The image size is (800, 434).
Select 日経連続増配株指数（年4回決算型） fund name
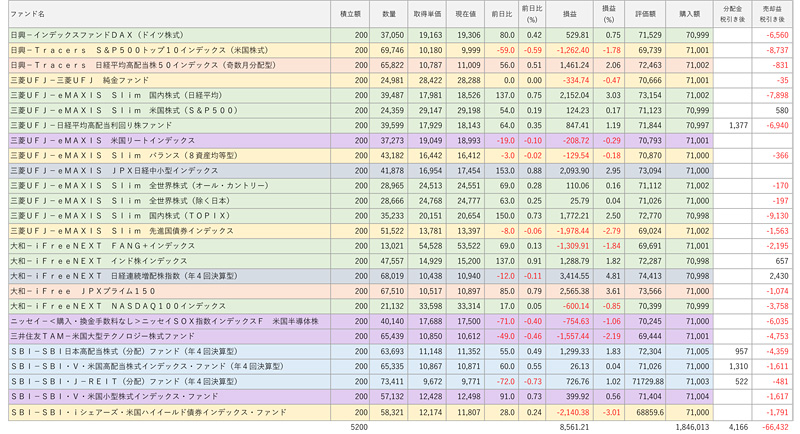point(124,276)
